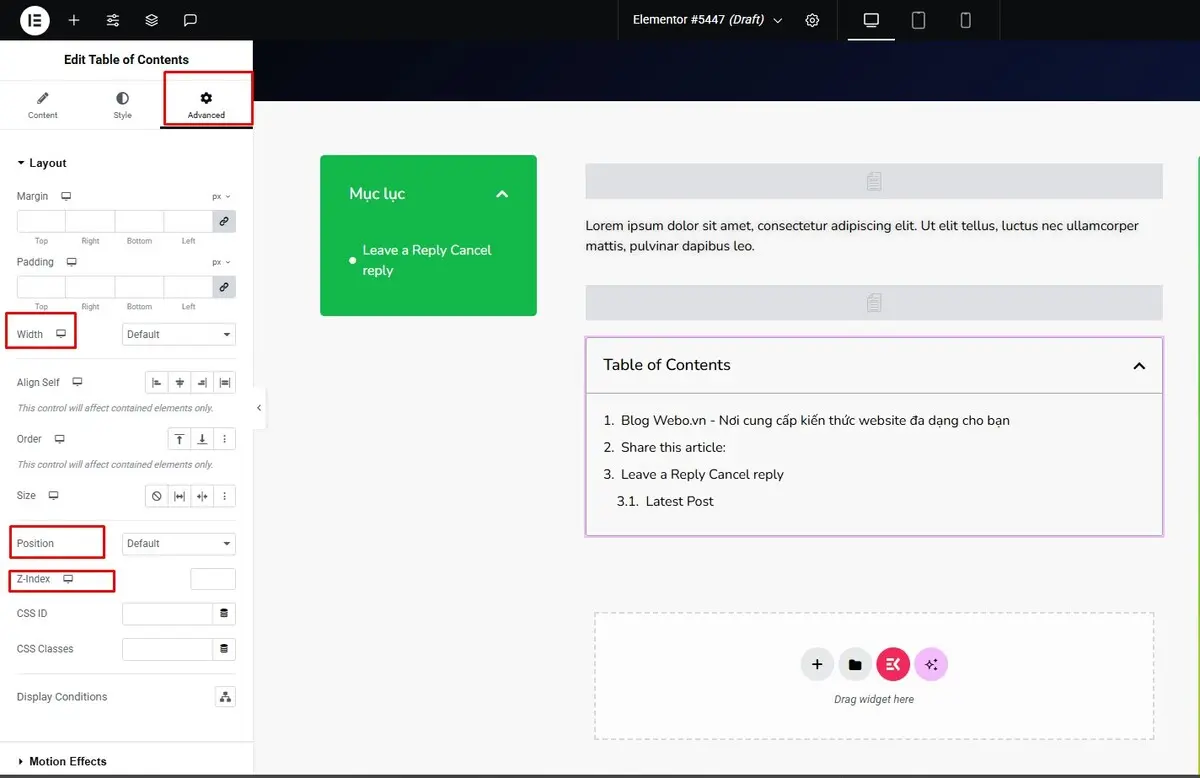Collapse the Layout section
The image size is (1200, 778).
(42, 163)
